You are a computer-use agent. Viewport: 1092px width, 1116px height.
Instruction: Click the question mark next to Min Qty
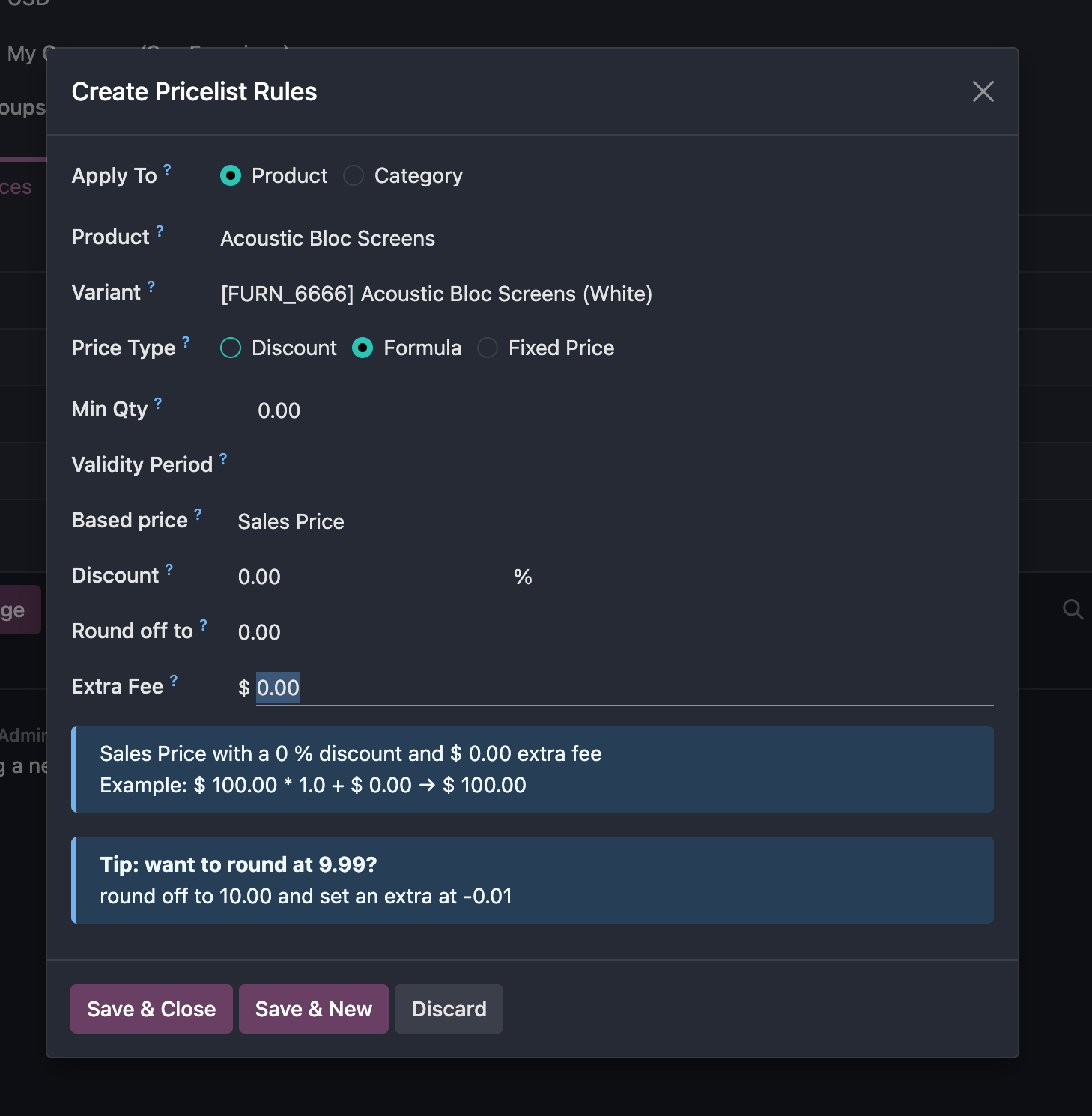[x=158, y=403]
